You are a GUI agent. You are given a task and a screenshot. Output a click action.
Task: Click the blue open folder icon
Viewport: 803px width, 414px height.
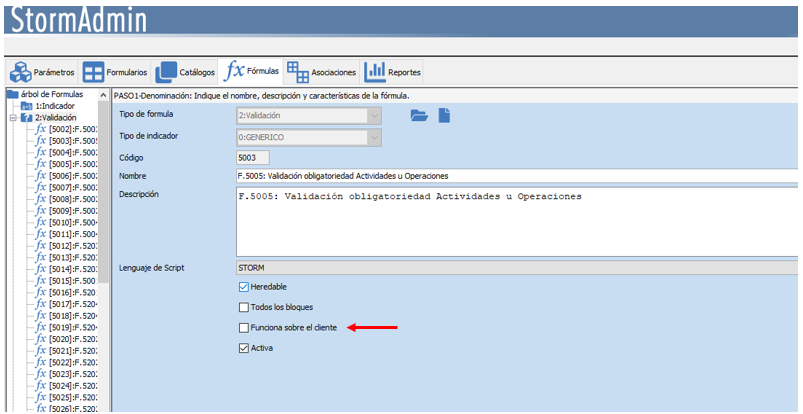pyautogui.click(x=419, y=116)
